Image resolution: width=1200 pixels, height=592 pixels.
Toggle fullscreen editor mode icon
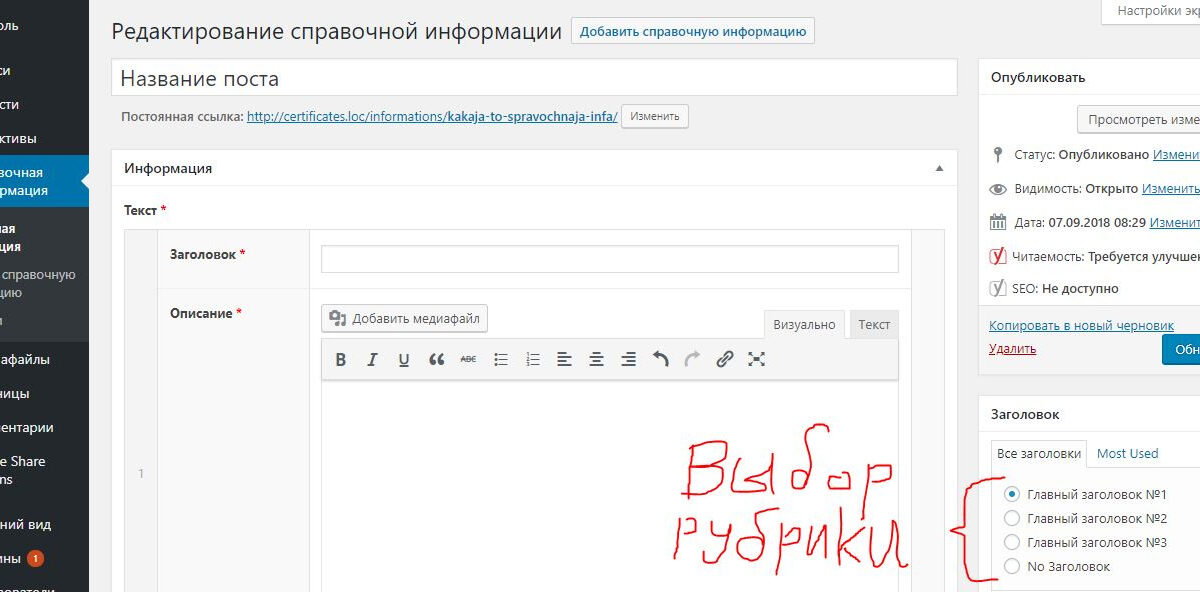(756, 359)
